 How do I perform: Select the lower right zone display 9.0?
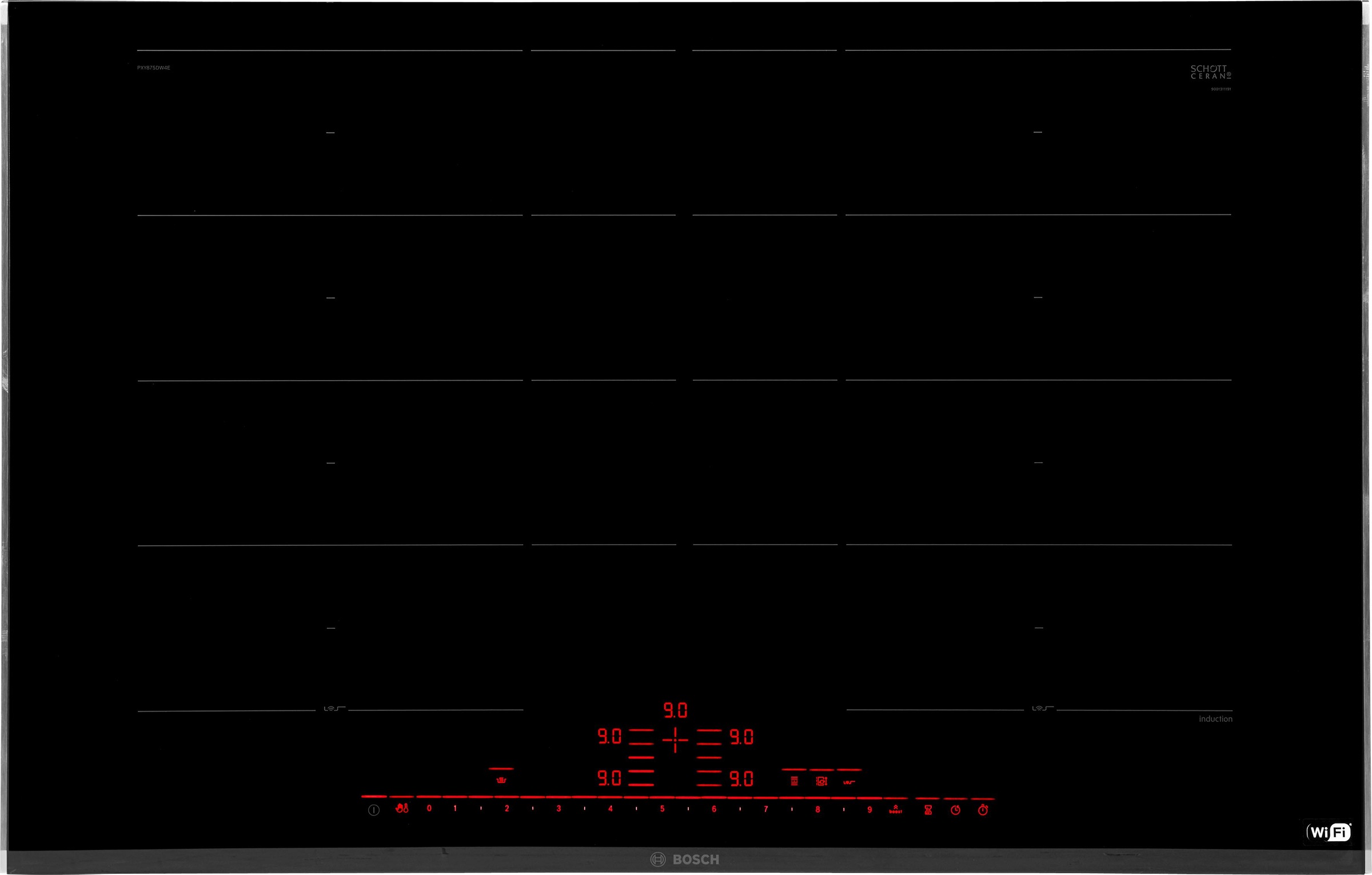click(741, 778)
